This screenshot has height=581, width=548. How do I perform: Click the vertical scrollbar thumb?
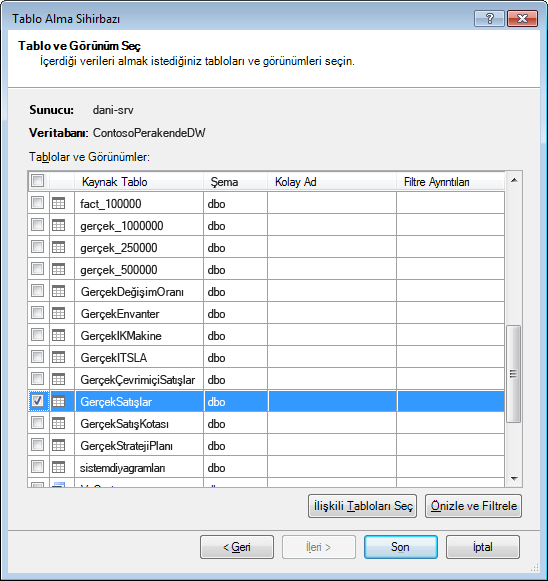[514, 374]
